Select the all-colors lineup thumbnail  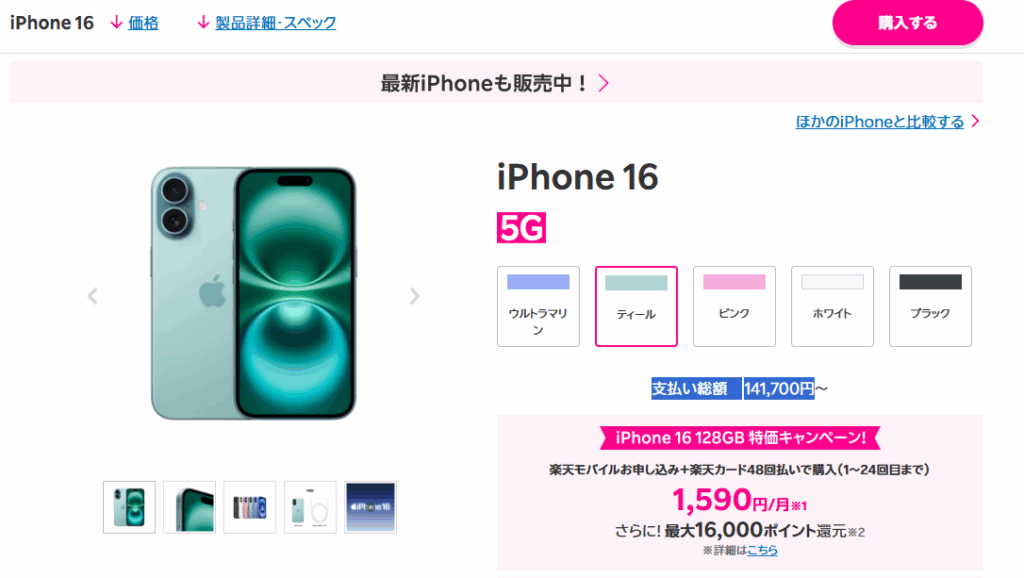coord(249,507)
